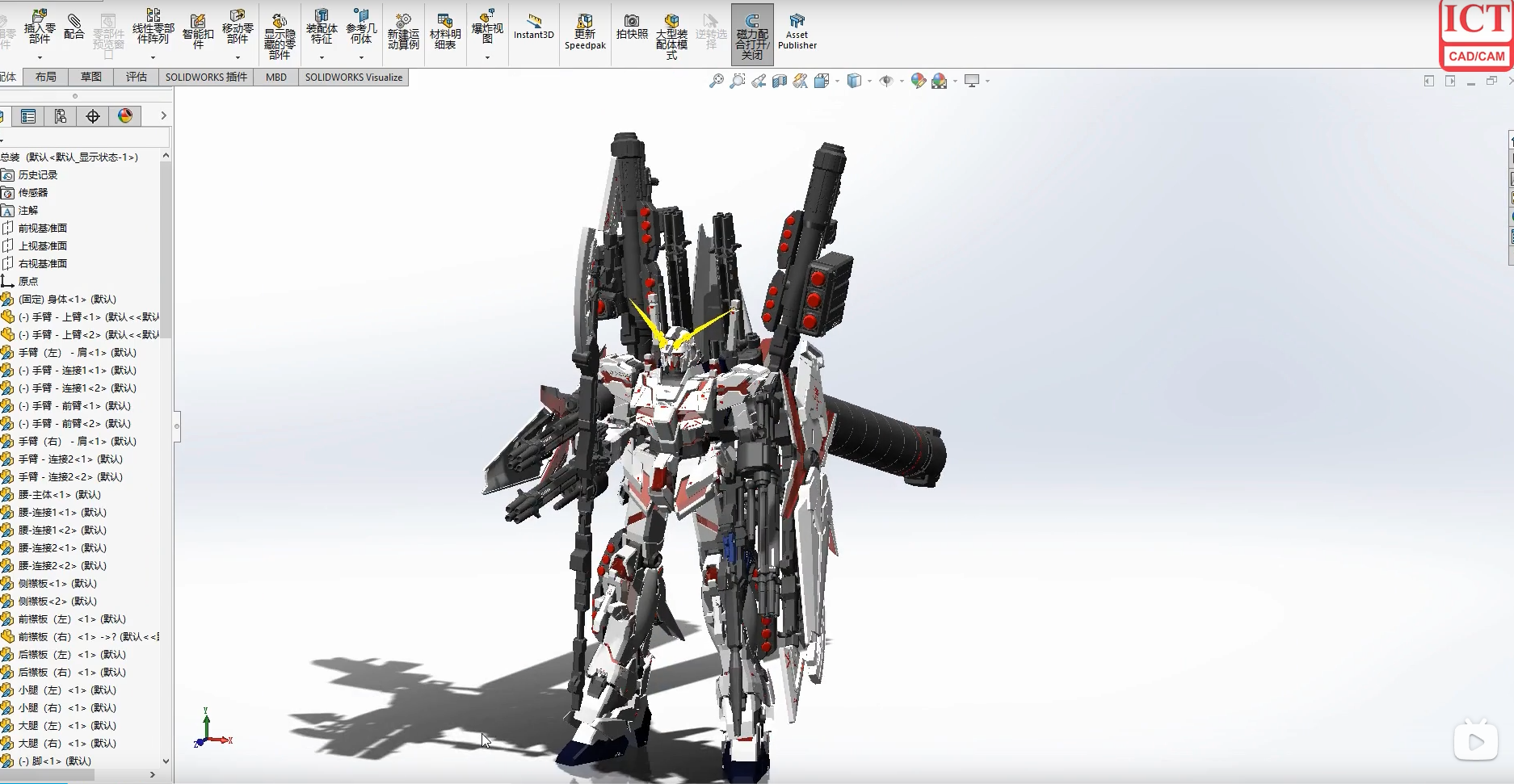Screen dimensions: 1514x784
Task: Open Display Style dropdown arrow
Action: (869, 81)
